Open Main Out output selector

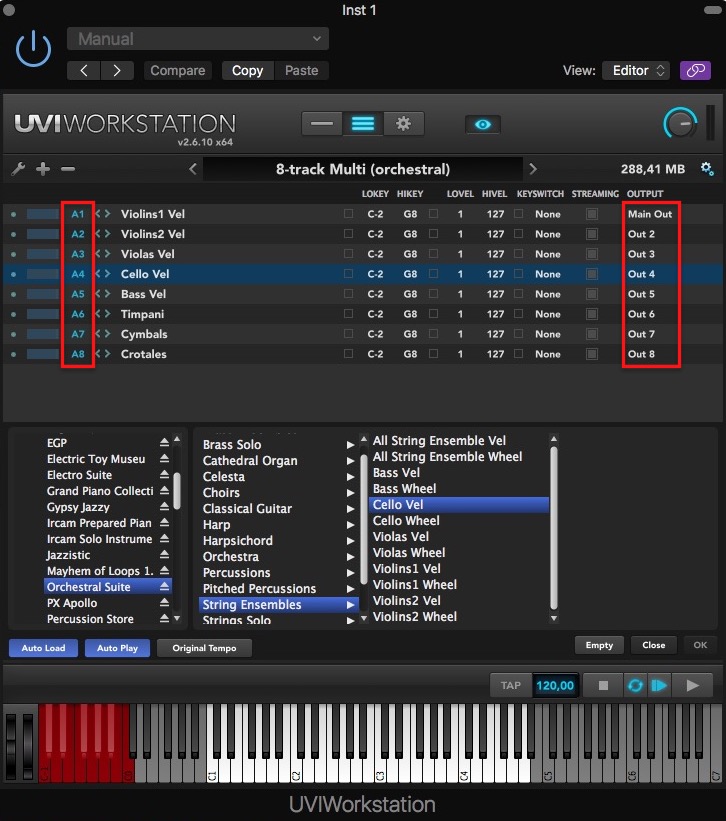[x=650, y=214]
